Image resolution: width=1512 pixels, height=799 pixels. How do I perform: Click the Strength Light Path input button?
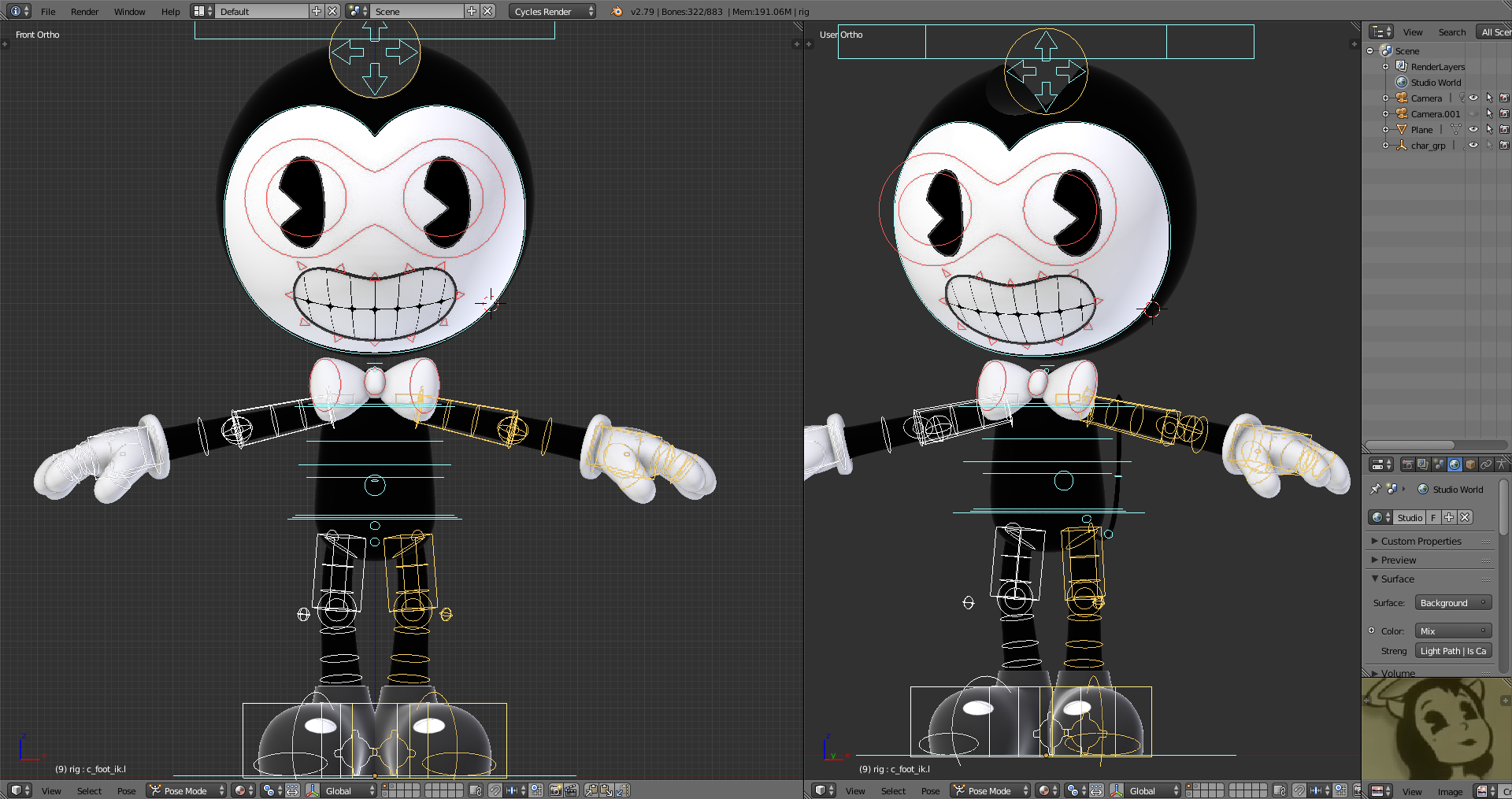1453,651
